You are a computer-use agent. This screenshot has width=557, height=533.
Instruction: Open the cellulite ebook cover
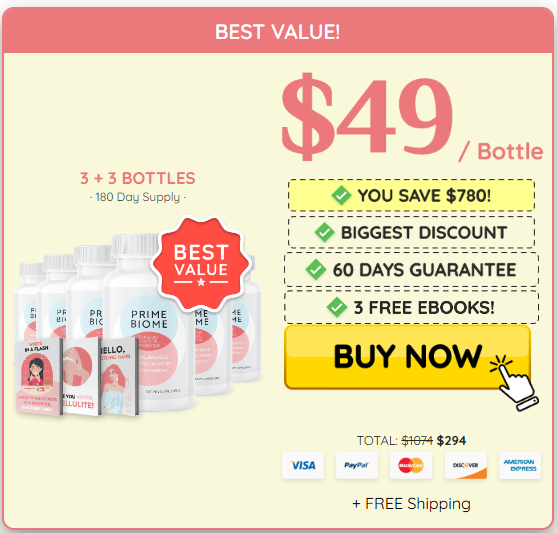[80, 377]
